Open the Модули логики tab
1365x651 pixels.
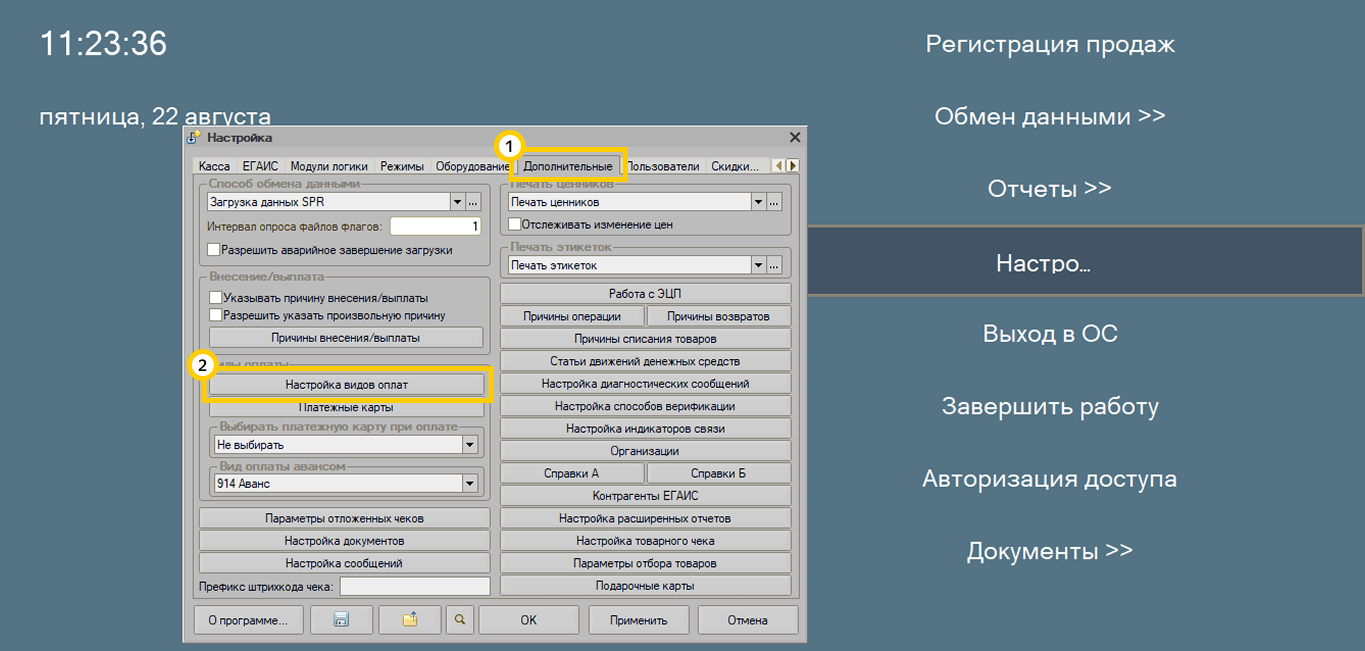pyautogui.click(x=329, y=167)
